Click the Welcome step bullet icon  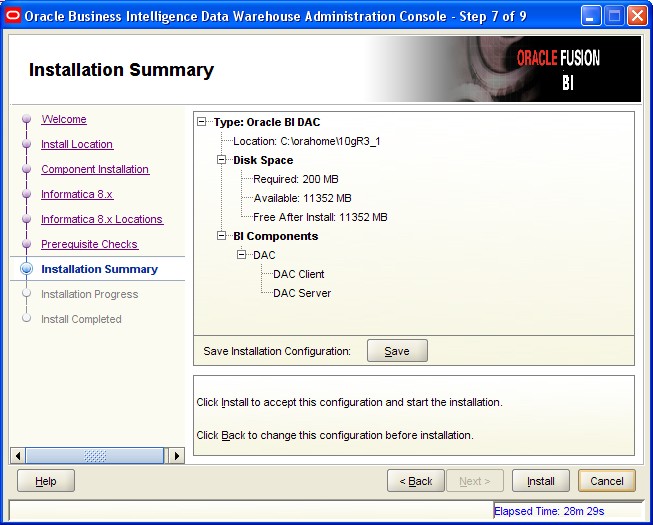tap(27, 120)
